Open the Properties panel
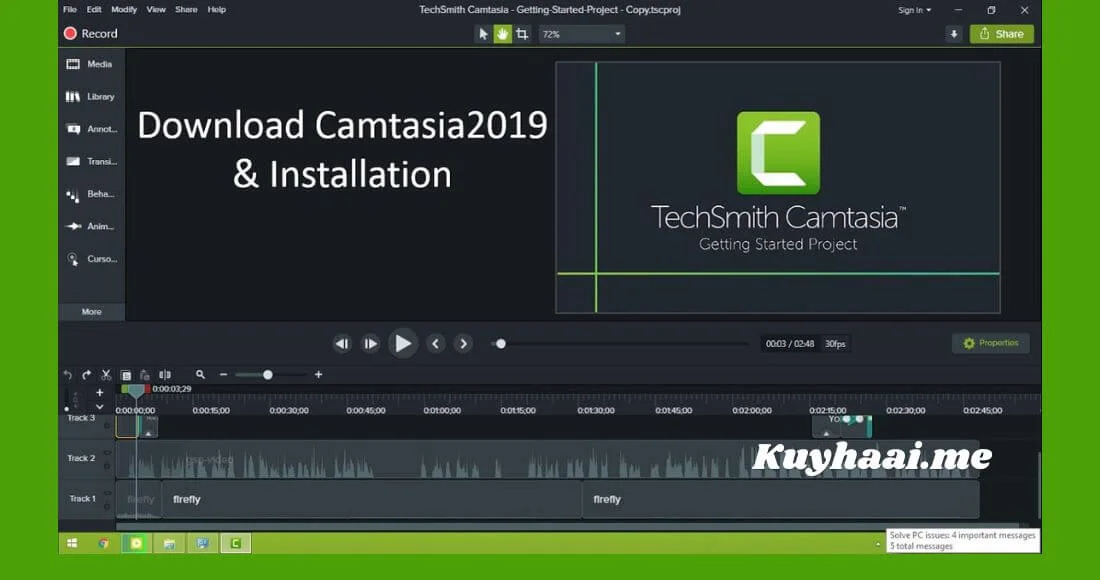 coord(991,343)
